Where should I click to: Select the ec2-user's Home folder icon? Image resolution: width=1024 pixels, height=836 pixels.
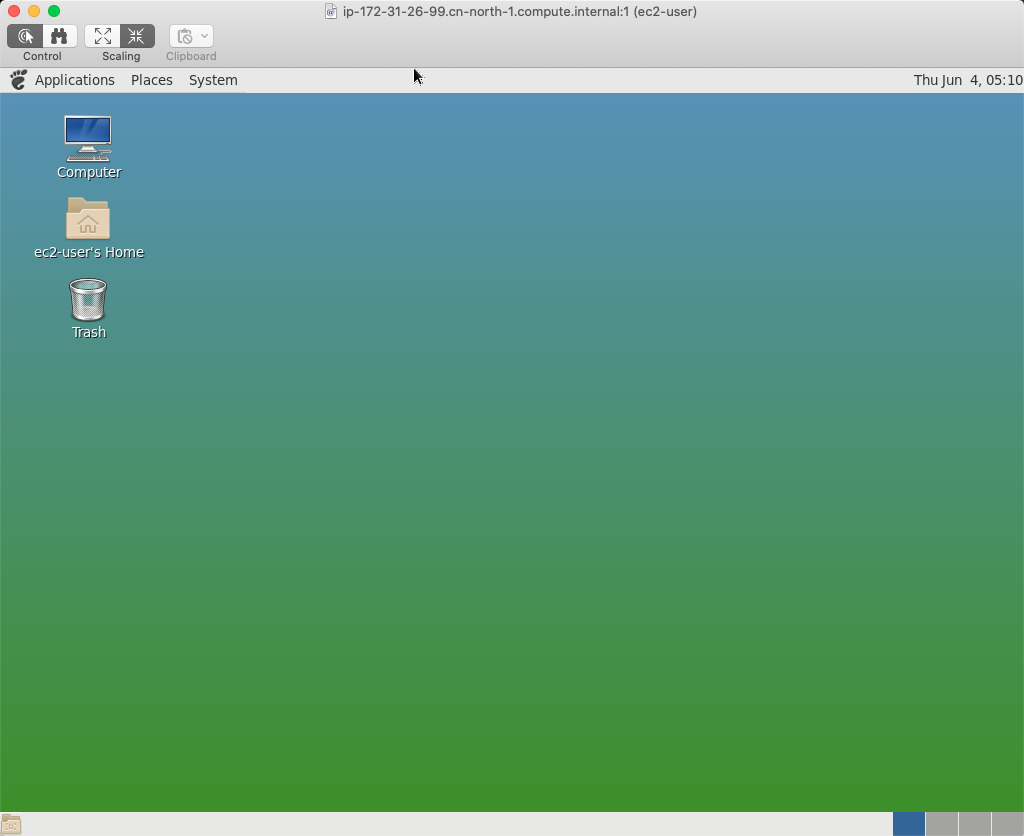pos(88,219)
